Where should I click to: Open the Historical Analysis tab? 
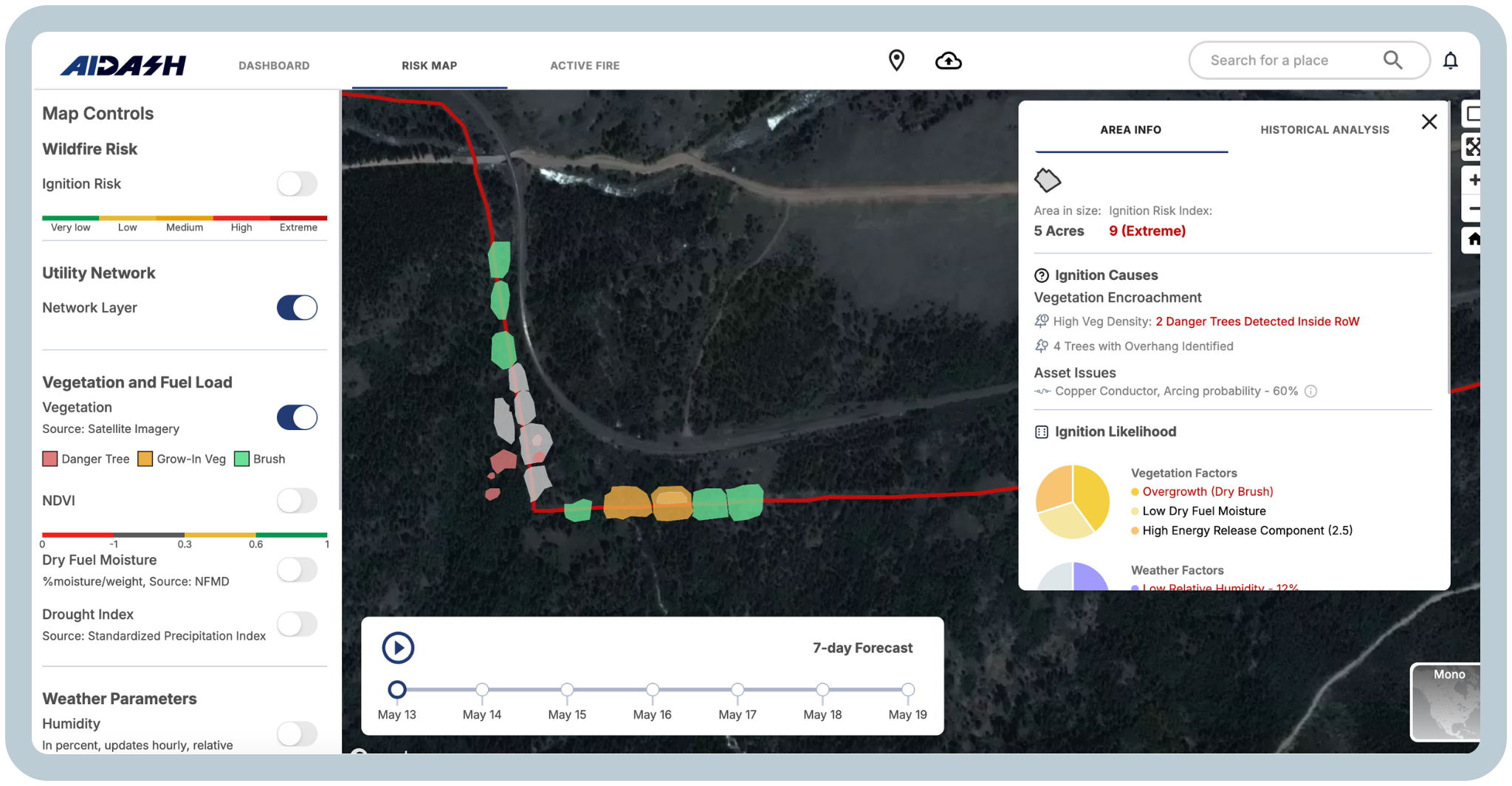pyautogui.click(x=1325, y=130)
